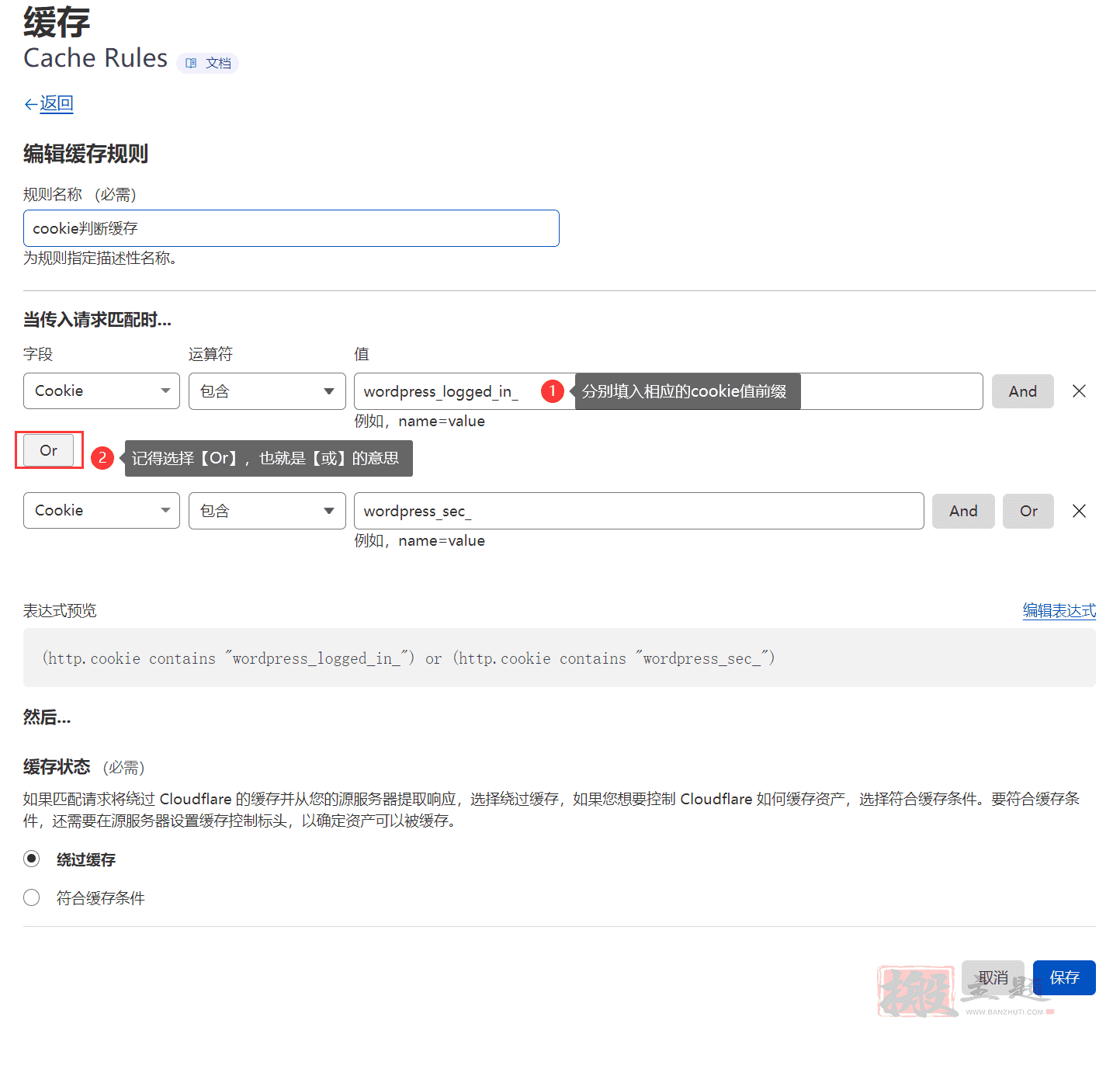Viewport: 1120px width, 1076px height.
Task: Remove the first condition with X icon
Action: (x=1079, y=391)
